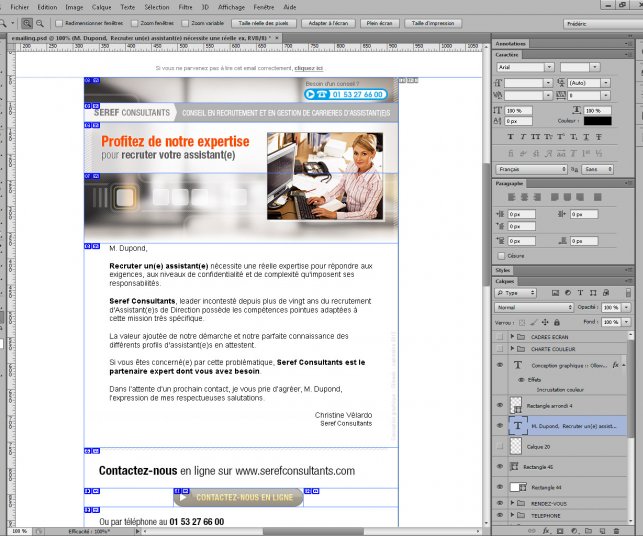Image resolution: width=643 pixels, height=536 pixels.
Task: Select the Rectangle 45 layer
Action: click(560, 467)
